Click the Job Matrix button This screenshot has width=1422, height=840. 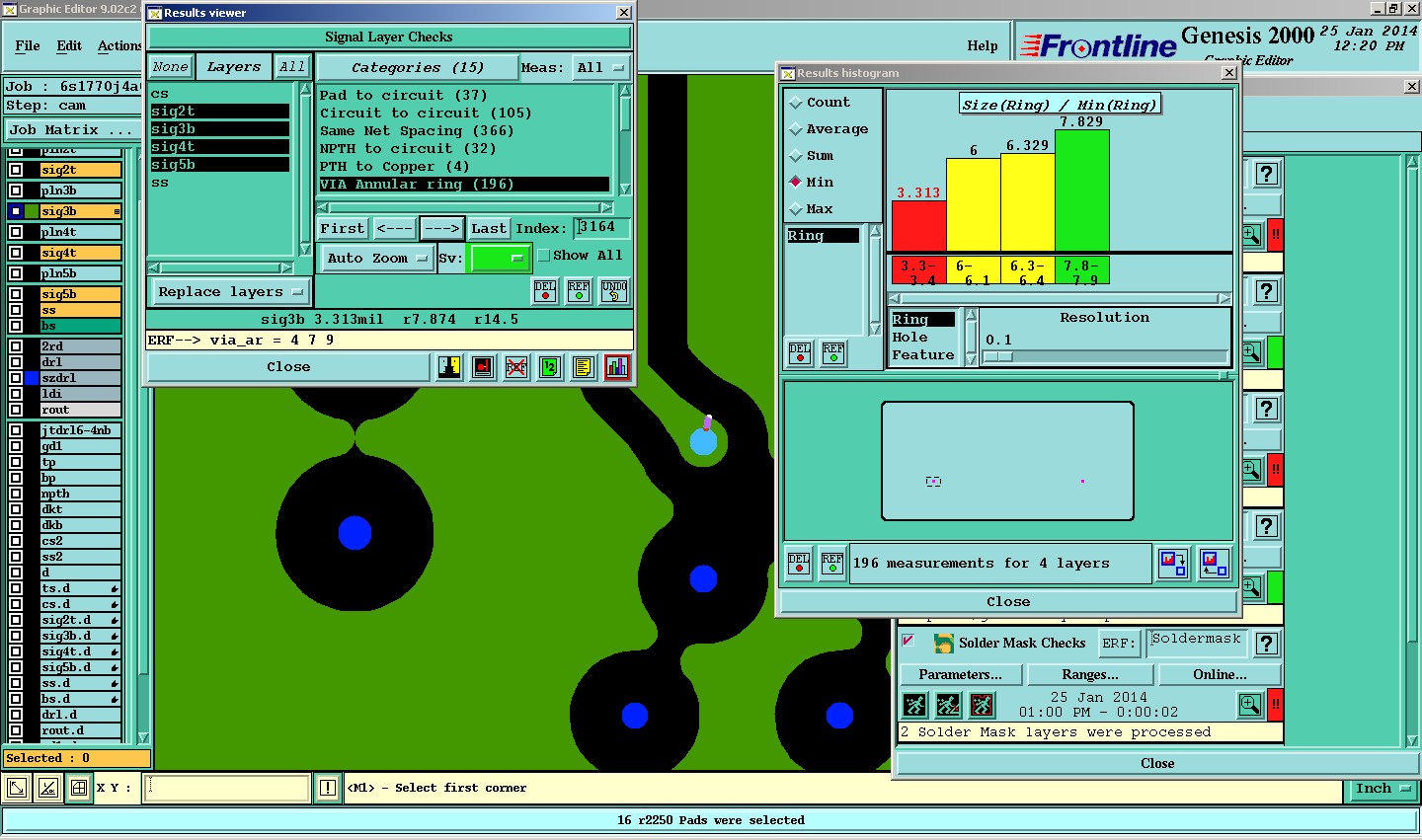click(71, 129)
